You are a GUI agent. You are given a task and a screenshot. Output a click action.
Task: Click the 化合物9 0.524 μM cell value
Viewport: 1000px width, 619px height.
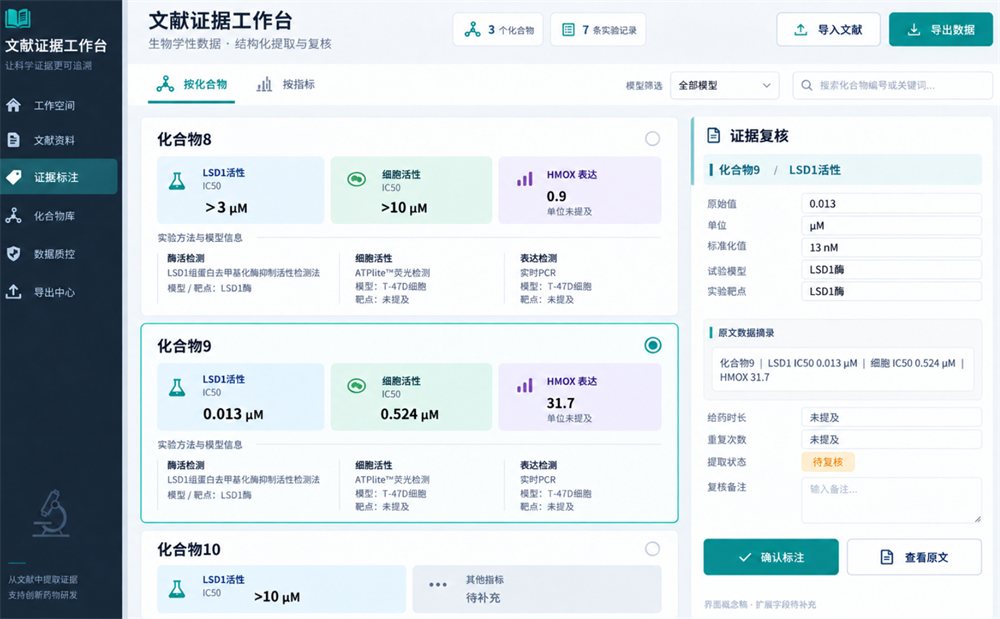click(409, 414)
